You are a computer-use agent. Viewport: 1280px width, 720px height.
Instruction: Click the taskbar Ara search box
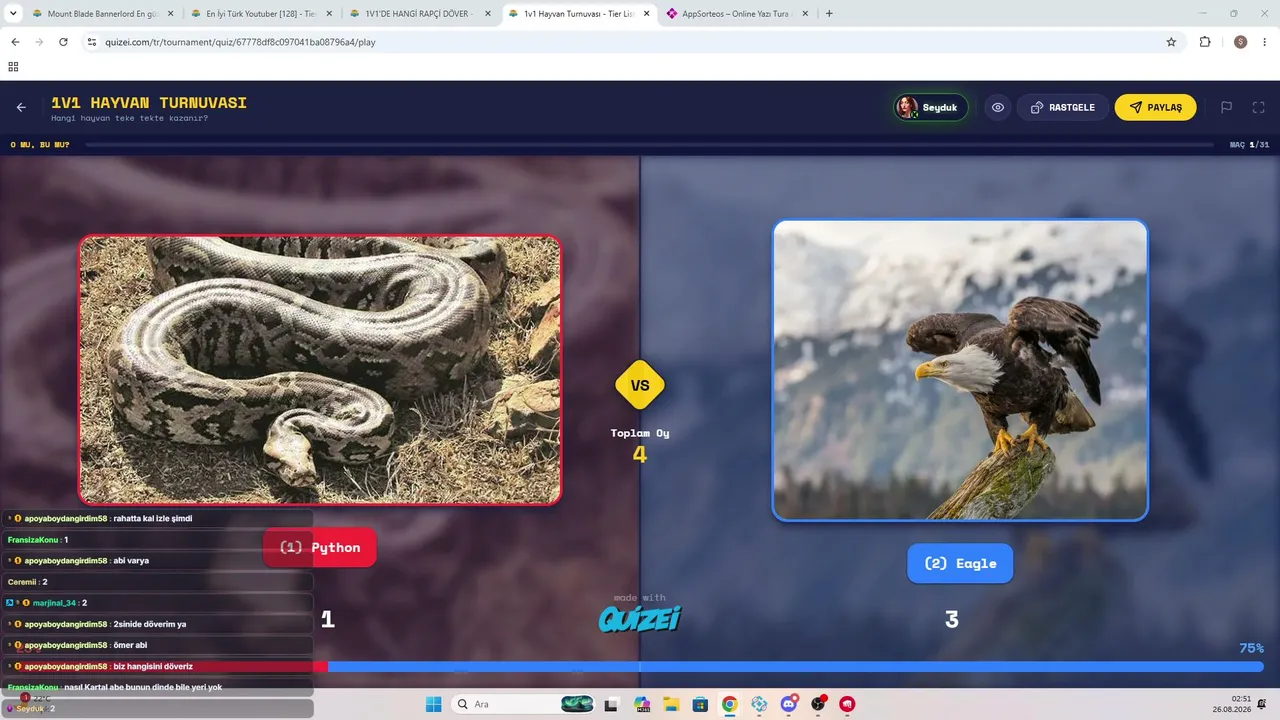[524, 704]
